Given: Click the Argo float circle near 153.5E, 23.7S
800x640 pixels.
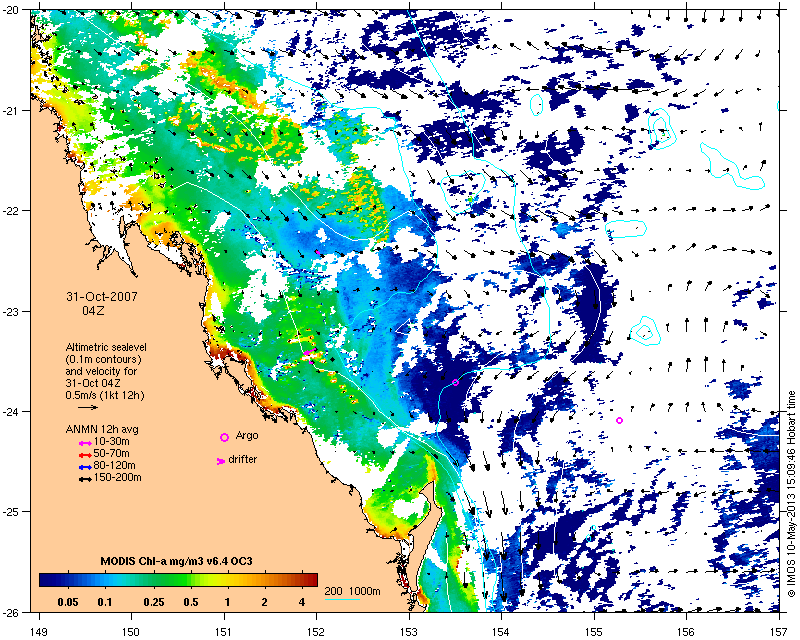Looking at the screenshot, I should click(x=456, y=382).
